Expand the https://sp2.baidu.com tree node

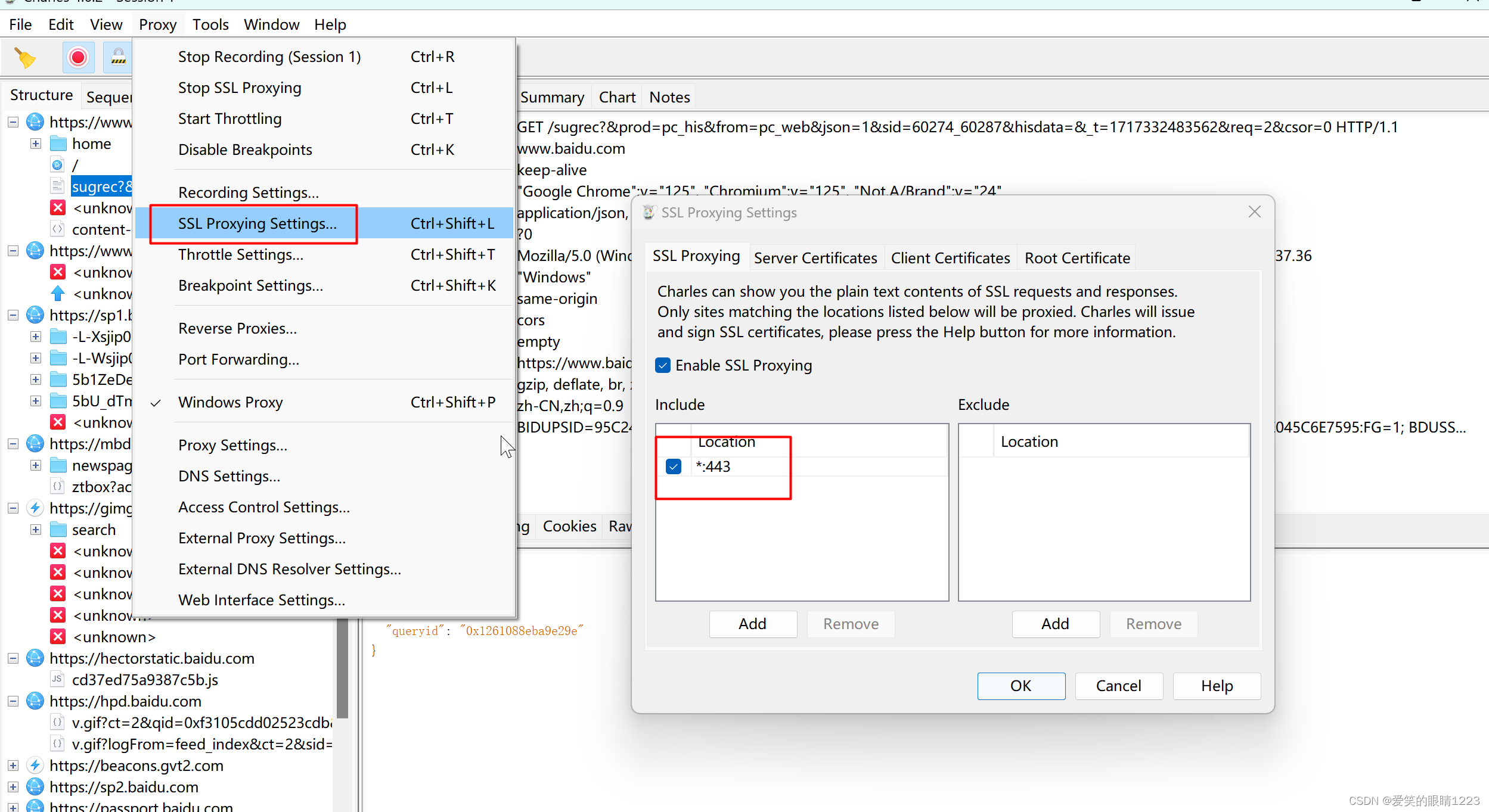point(13,786)
